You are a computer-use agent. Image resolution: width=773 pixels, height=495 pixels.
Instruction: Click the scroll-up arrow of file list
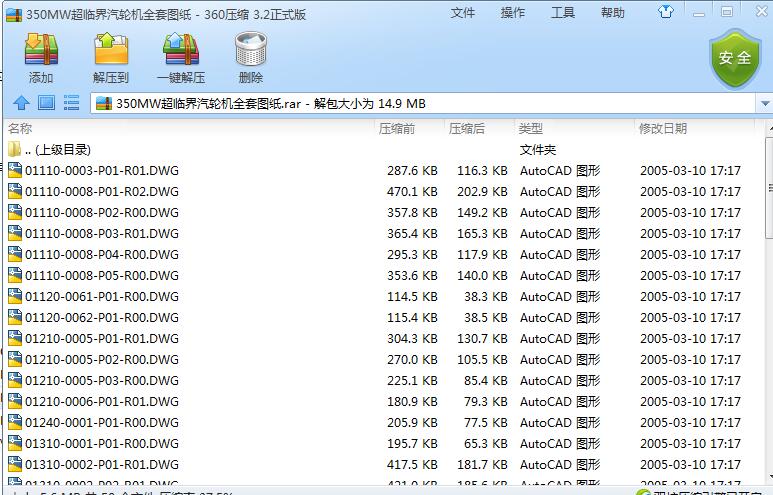[770, 129]
